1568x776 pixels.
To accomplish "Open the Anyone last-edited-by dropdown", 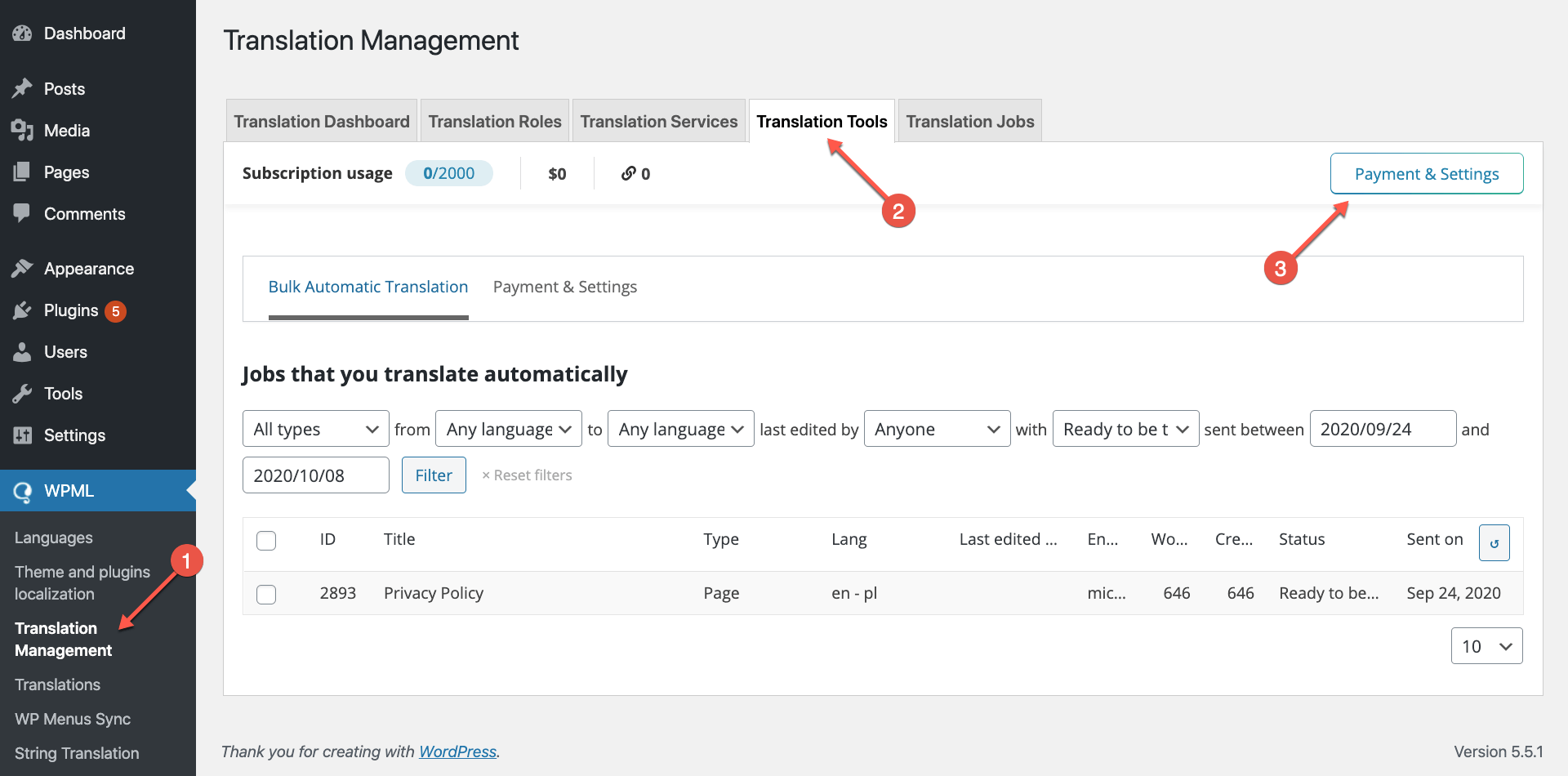I will [938, 429].
